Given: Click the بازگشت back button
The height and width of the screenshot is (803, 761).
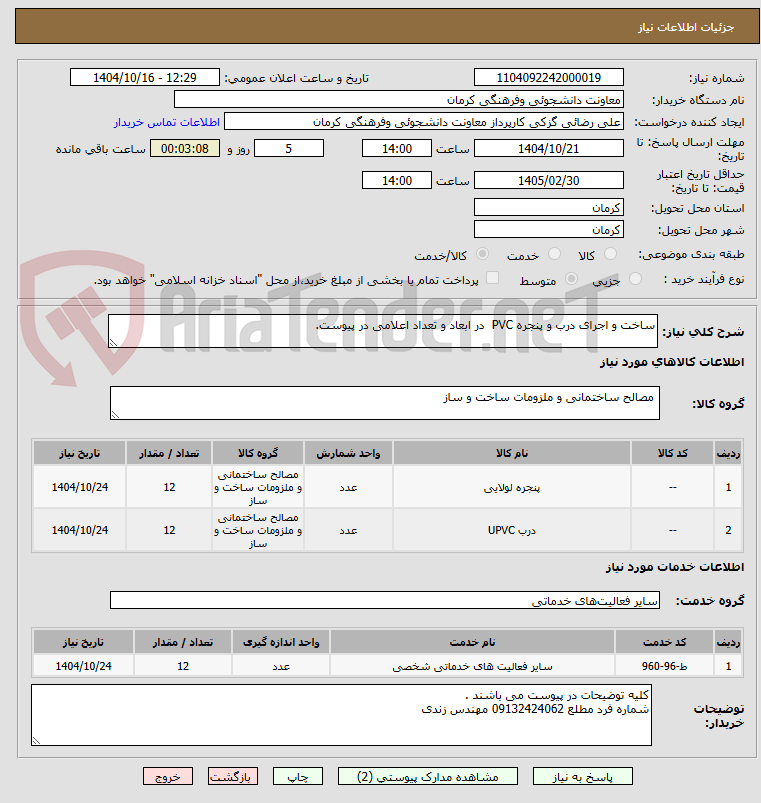Looking at the screenshot, I should (x=232, y=776).
